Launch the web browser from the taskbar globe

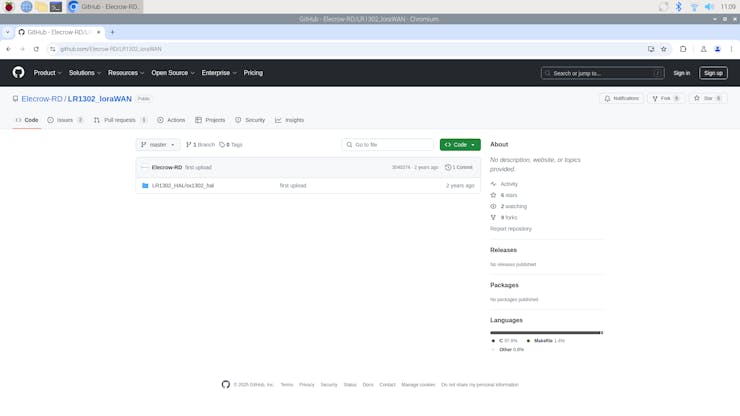tap(26, 7)
